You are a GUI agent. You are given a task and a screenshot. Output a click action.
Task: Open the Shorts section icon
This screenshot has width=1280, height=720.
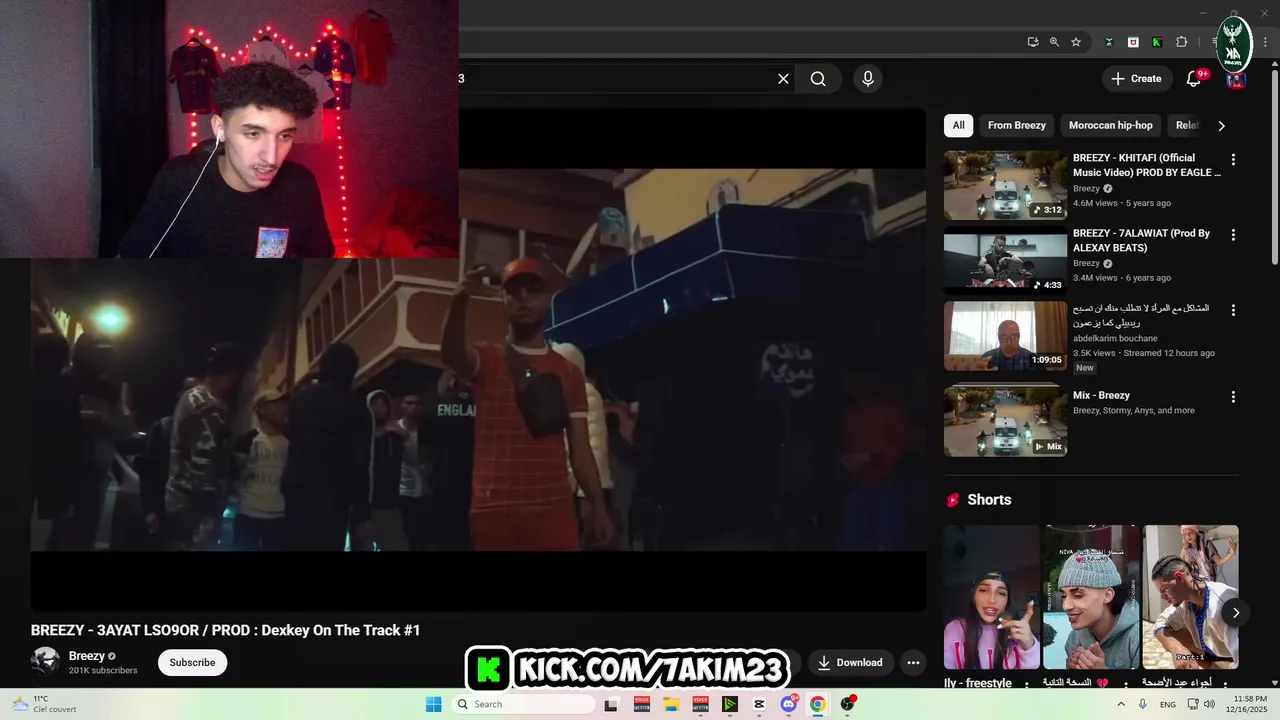[953, 500]
